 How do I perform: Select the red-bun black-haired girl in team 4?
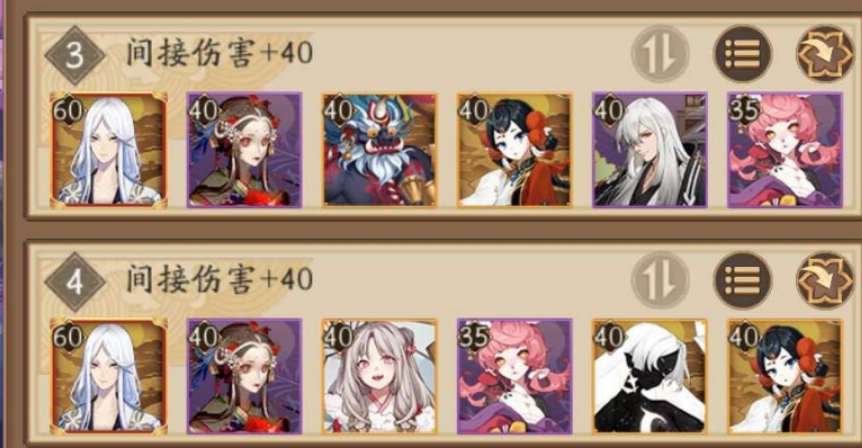coord(785,377)
